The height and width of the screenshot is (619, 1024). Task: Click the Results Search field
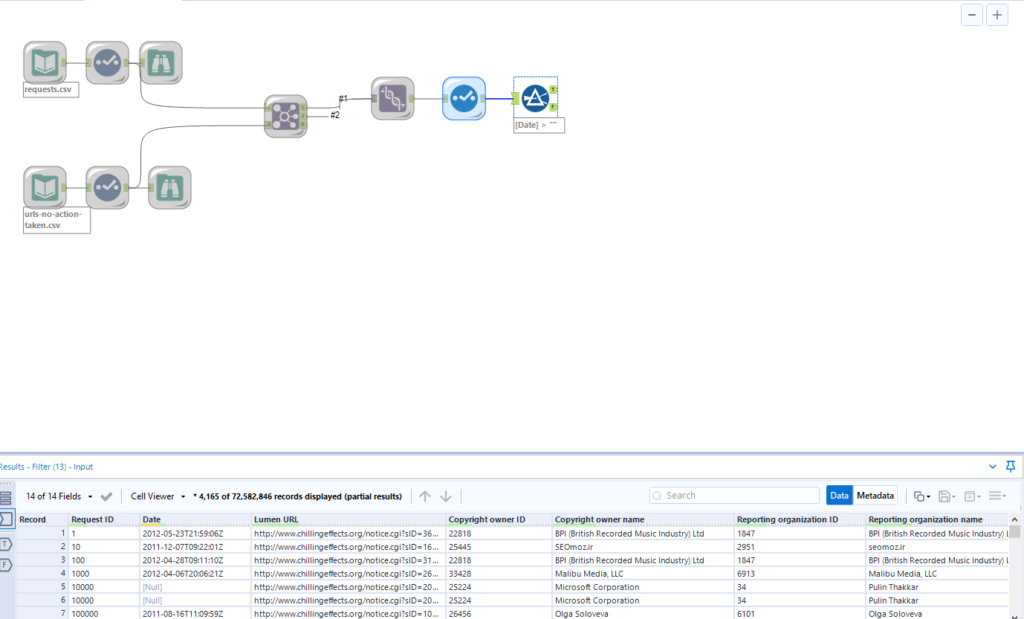pyautogui.click(x=734, y=496)
